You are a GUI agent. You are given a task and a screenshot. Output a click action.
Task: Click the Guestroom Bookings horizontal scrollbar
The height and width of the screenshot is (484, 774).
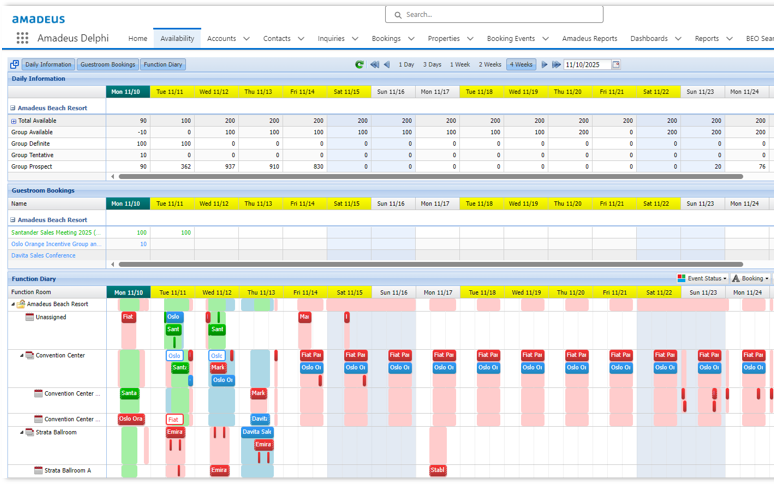pyautogui.click(x=430, y=264)
